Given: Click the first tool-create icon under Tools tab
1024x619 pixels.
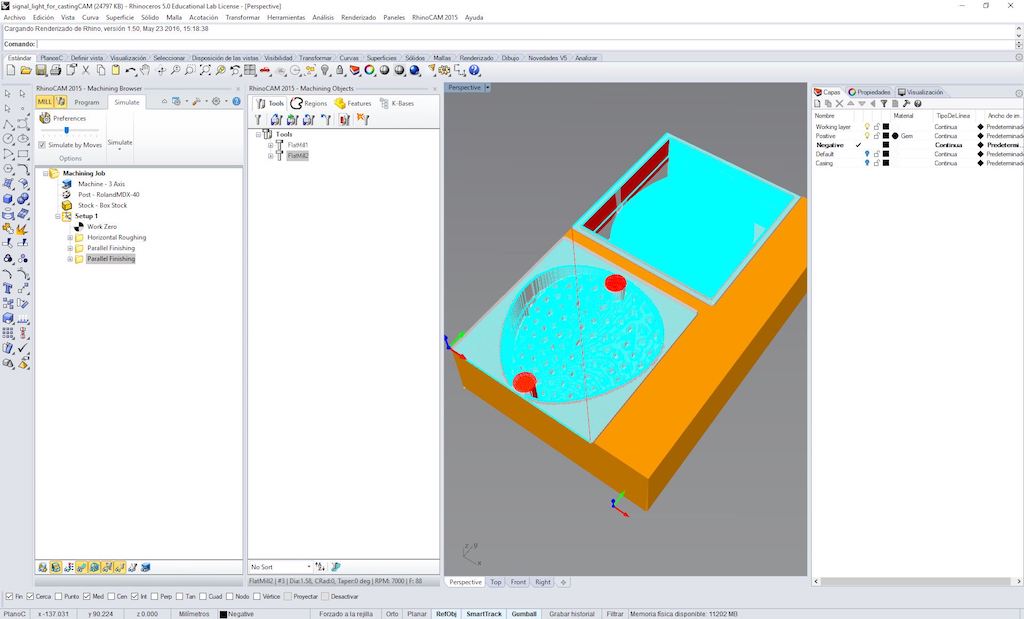Looking at the screenshot, I should (259, 119).
